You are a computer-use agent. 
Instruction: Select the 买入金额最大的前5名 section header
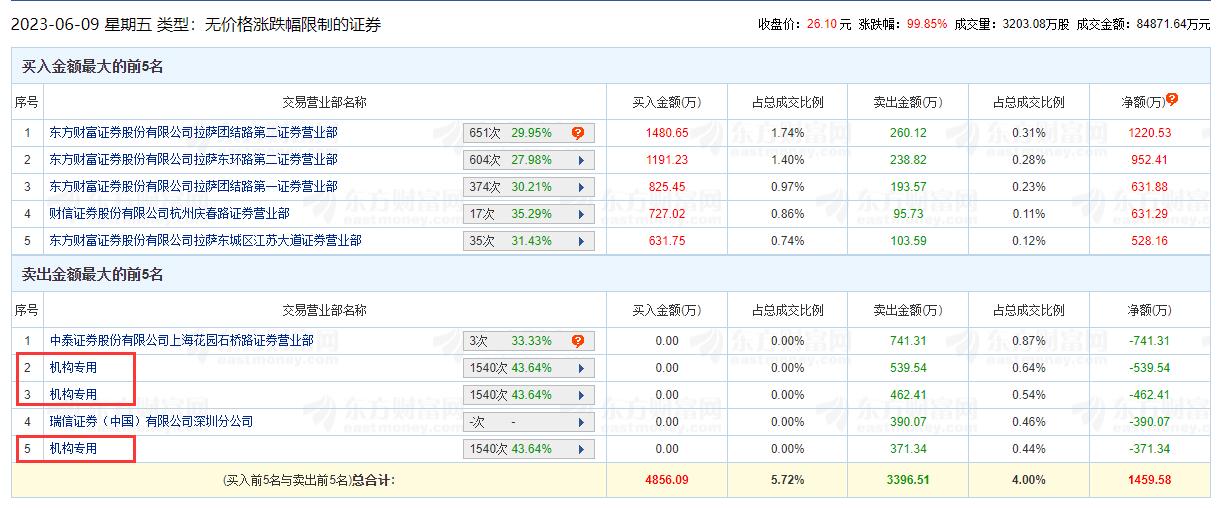pos(92,67)
